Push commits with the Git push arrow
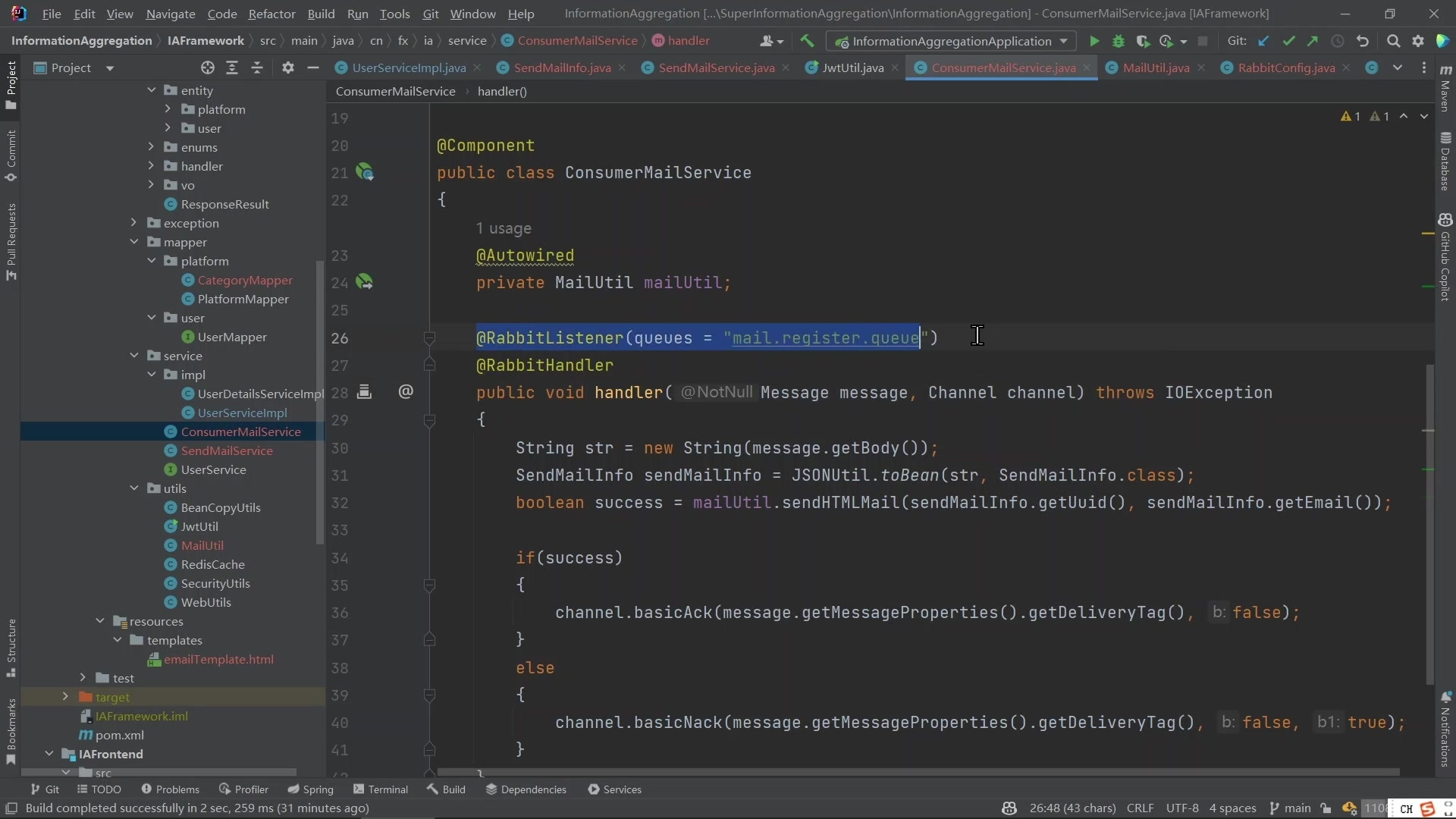The width and height of the screenshot is (1456, 819). [x=1313, y=41]
